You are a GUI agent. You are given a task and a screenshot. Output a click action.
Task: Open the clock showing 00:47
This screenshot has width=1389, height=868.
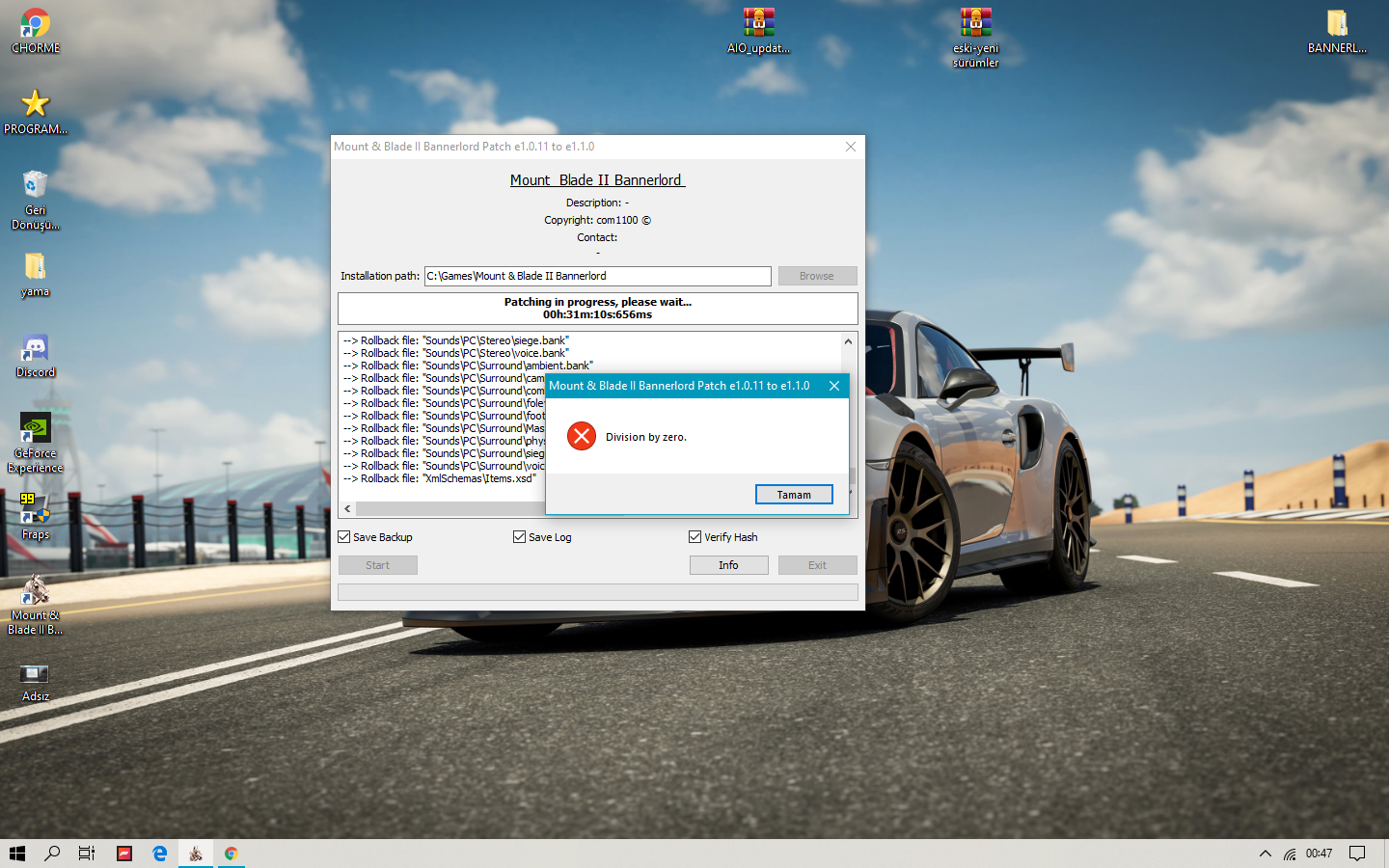(x=1320, y=854)
